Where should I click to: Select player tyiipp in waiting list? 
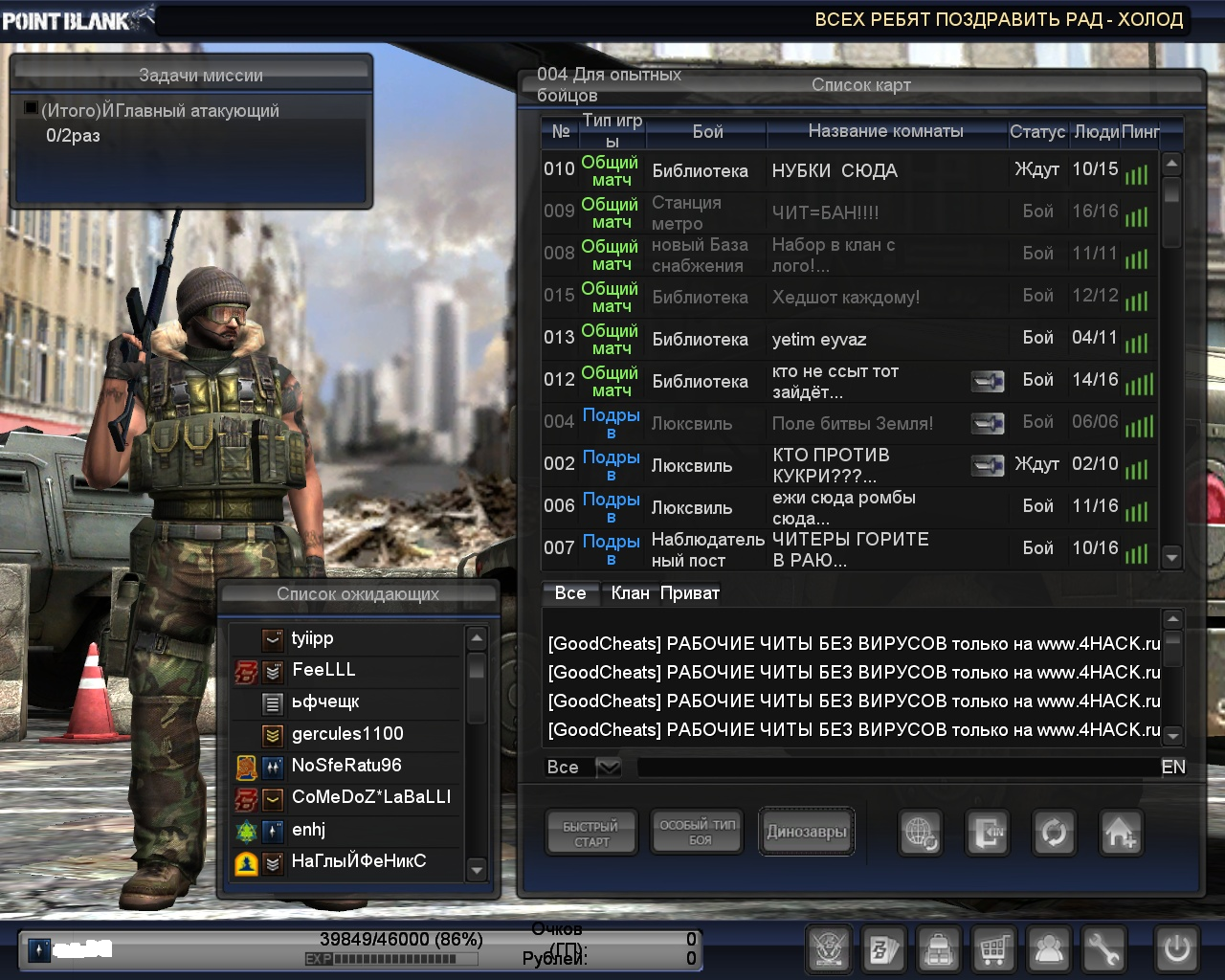[x=346, y=639]
